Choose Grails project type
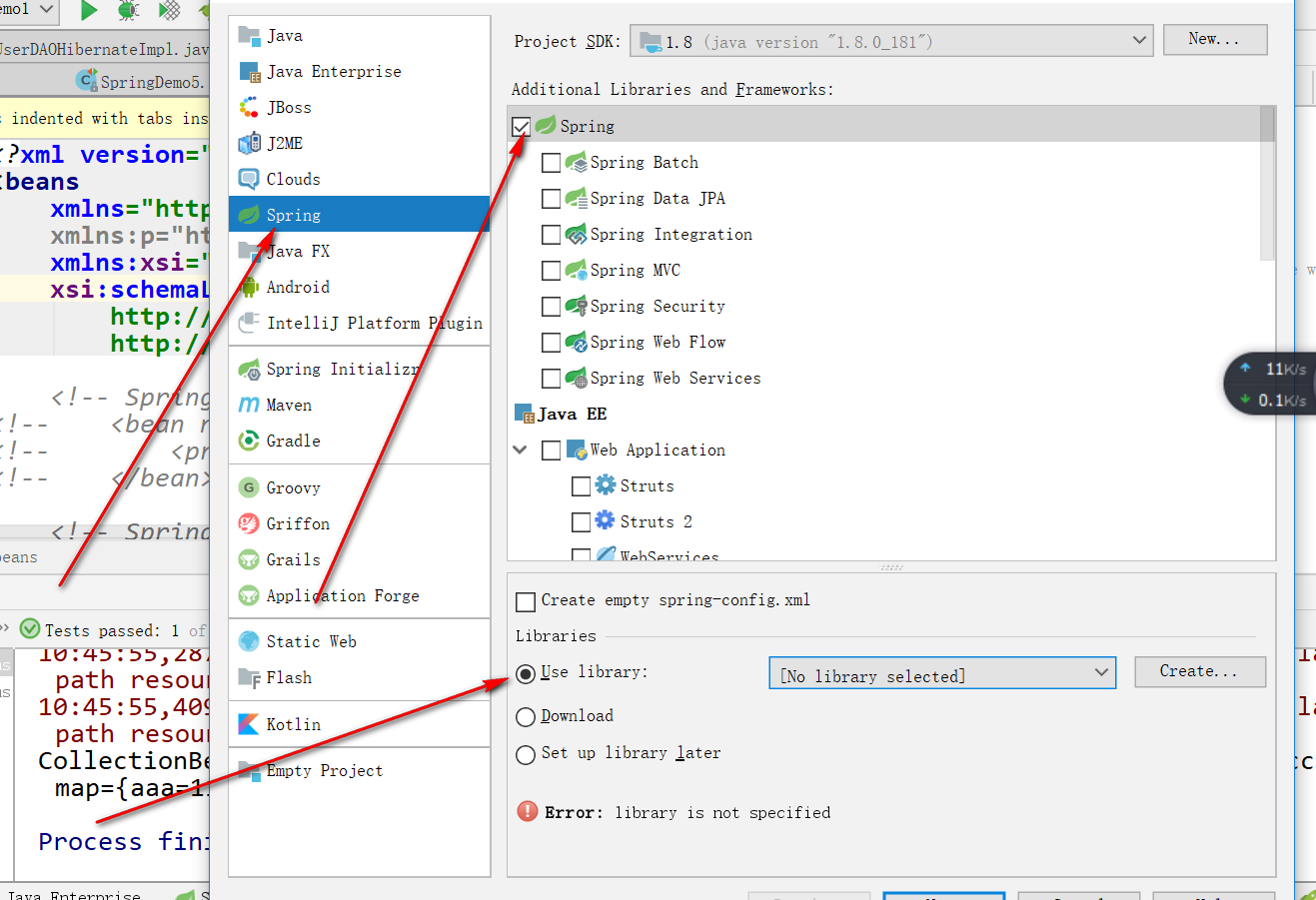This screenshot has height=900, width=1316. coord(360,560)
